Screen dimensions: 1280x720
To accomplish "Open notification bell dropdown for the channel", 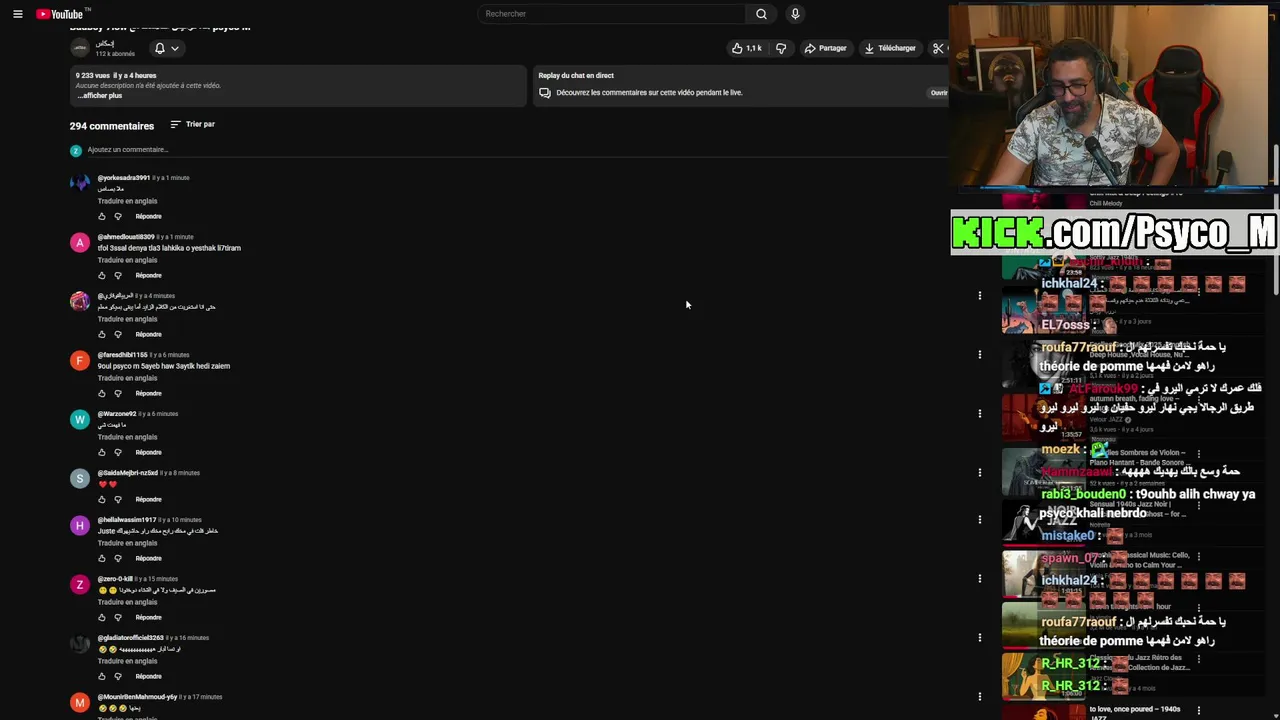I will click(166, 48).
